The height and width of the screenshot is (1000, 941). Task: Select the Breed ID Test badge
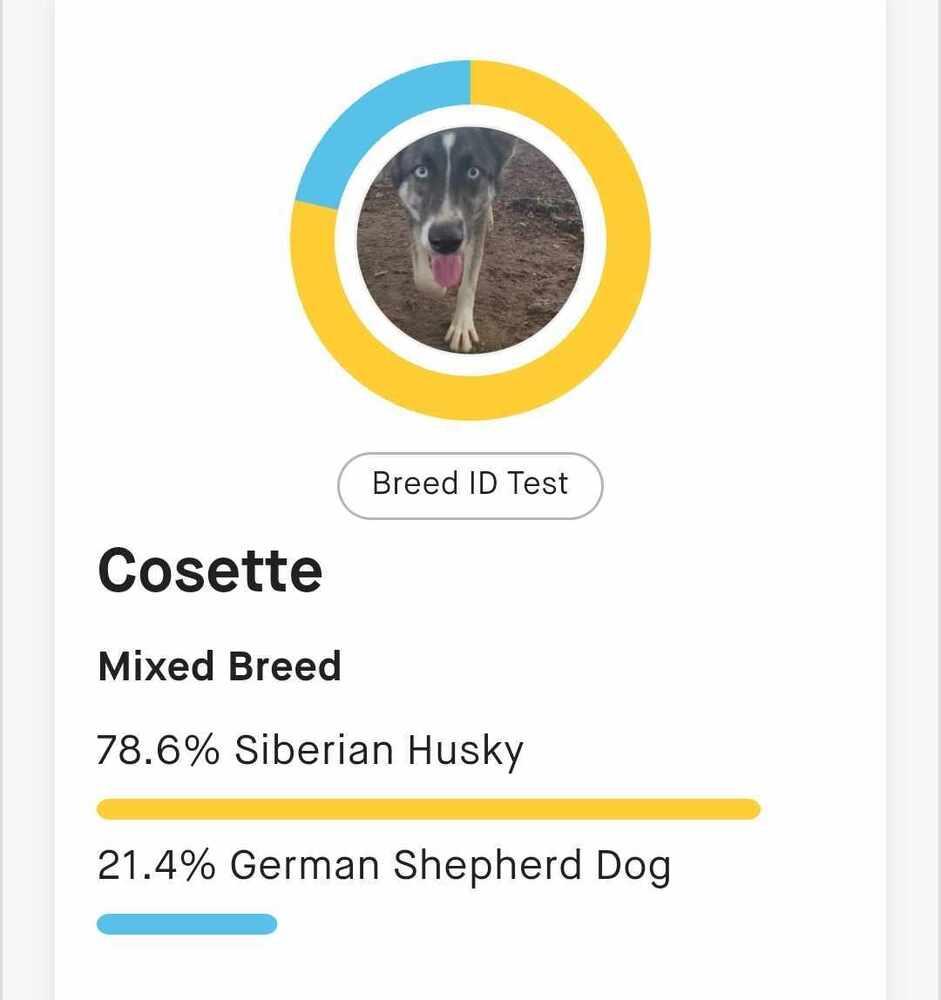click(x=470, y=484)
